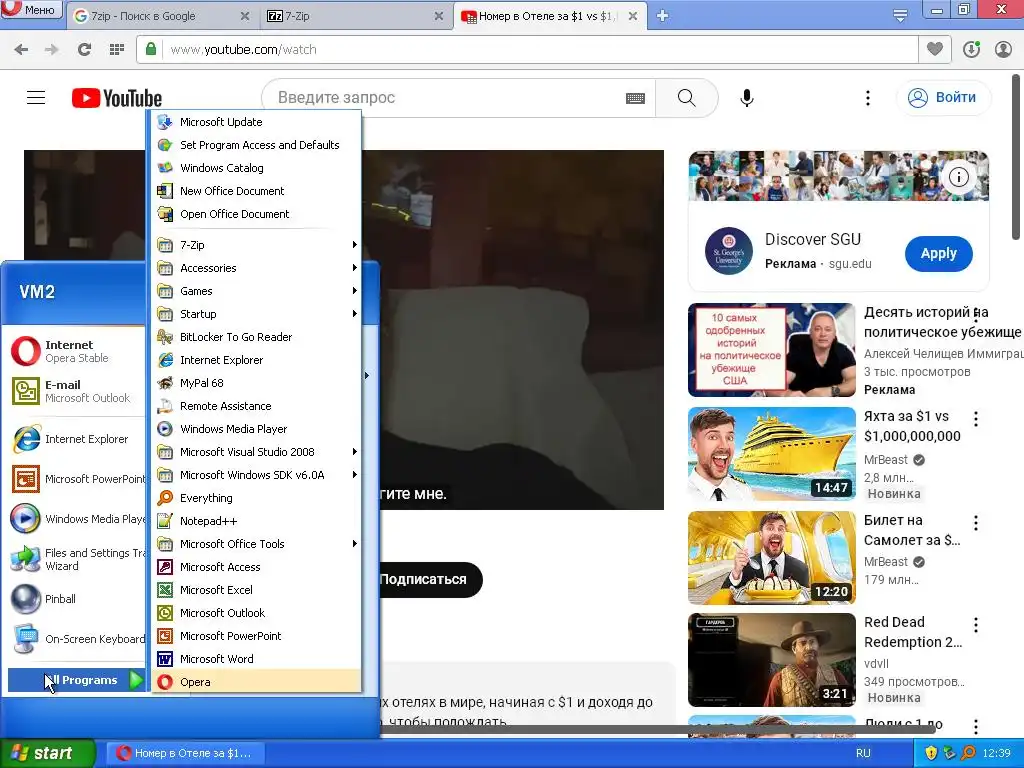
Task: Open the Speed Dial grid icon
Action: point(116,50)
